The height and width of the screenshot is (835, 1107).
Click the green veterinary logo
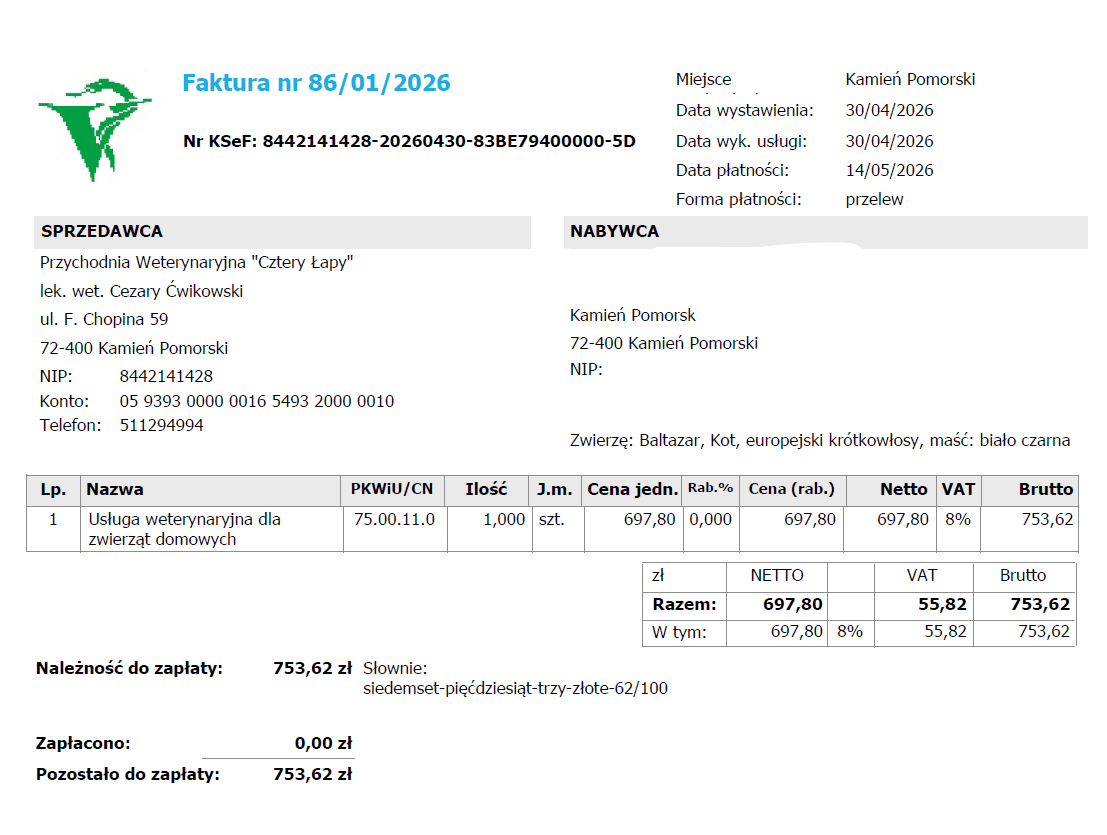95,130
